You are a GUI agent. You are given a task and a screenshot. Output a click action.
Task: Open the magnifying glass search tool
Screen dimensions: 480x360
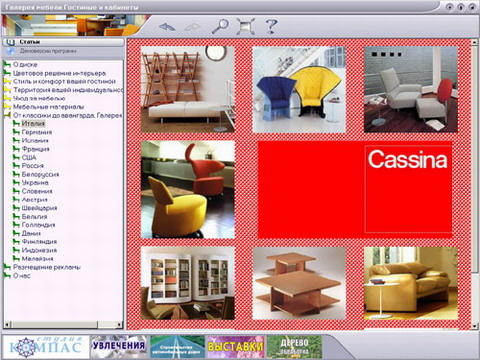[220, 26]
